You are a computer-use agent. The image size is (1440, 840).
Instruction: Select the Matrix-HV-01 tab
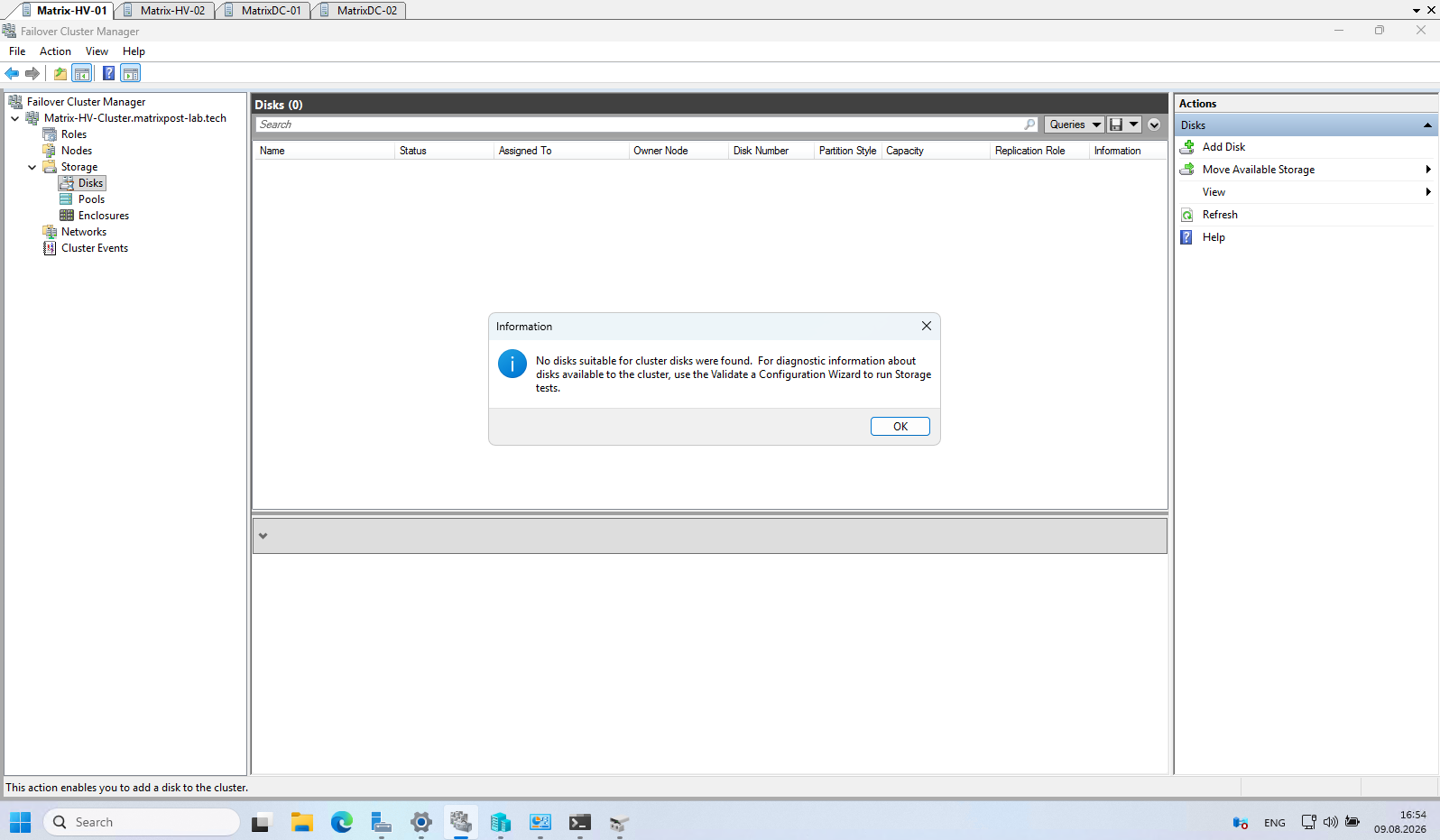click(x=64, y=10)
